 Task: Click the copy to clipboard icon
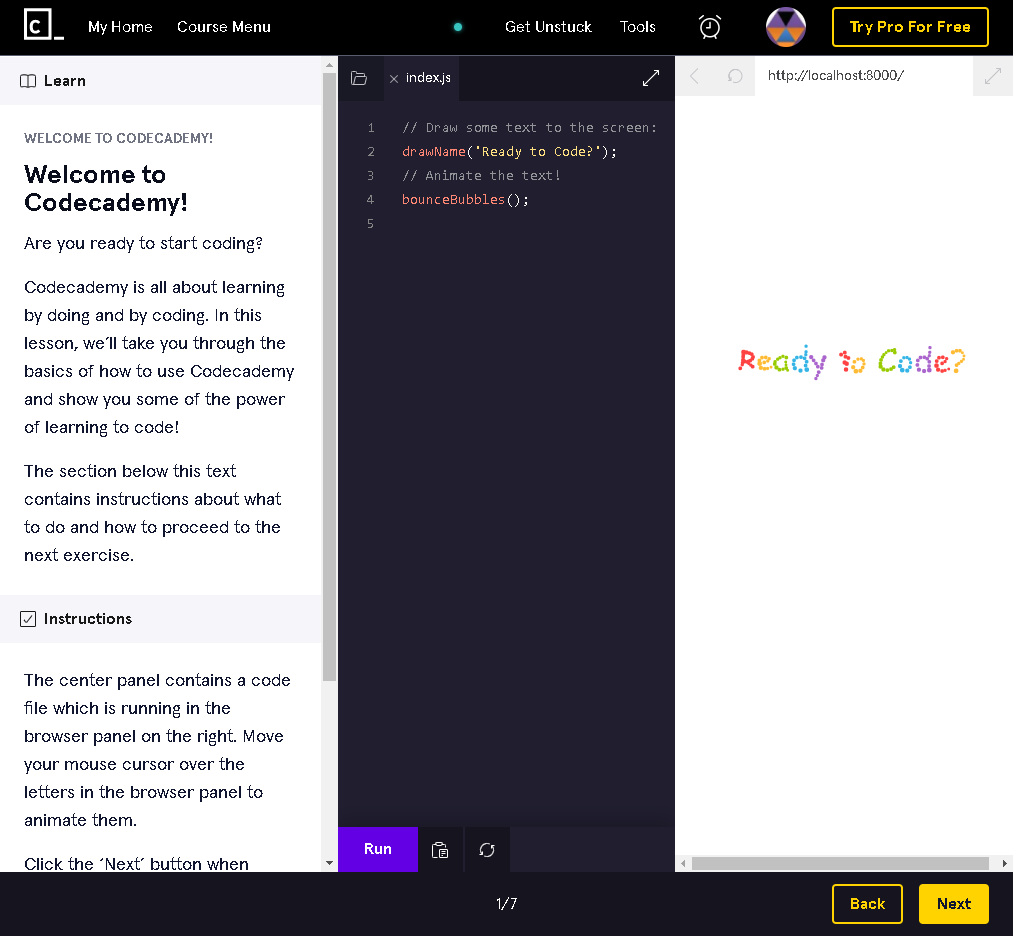[440, 850]
